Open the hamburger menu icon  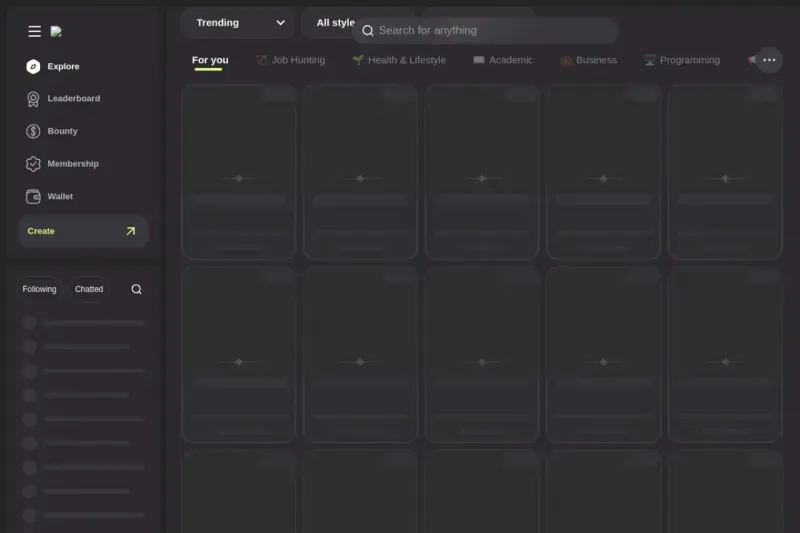click(34, 32)
